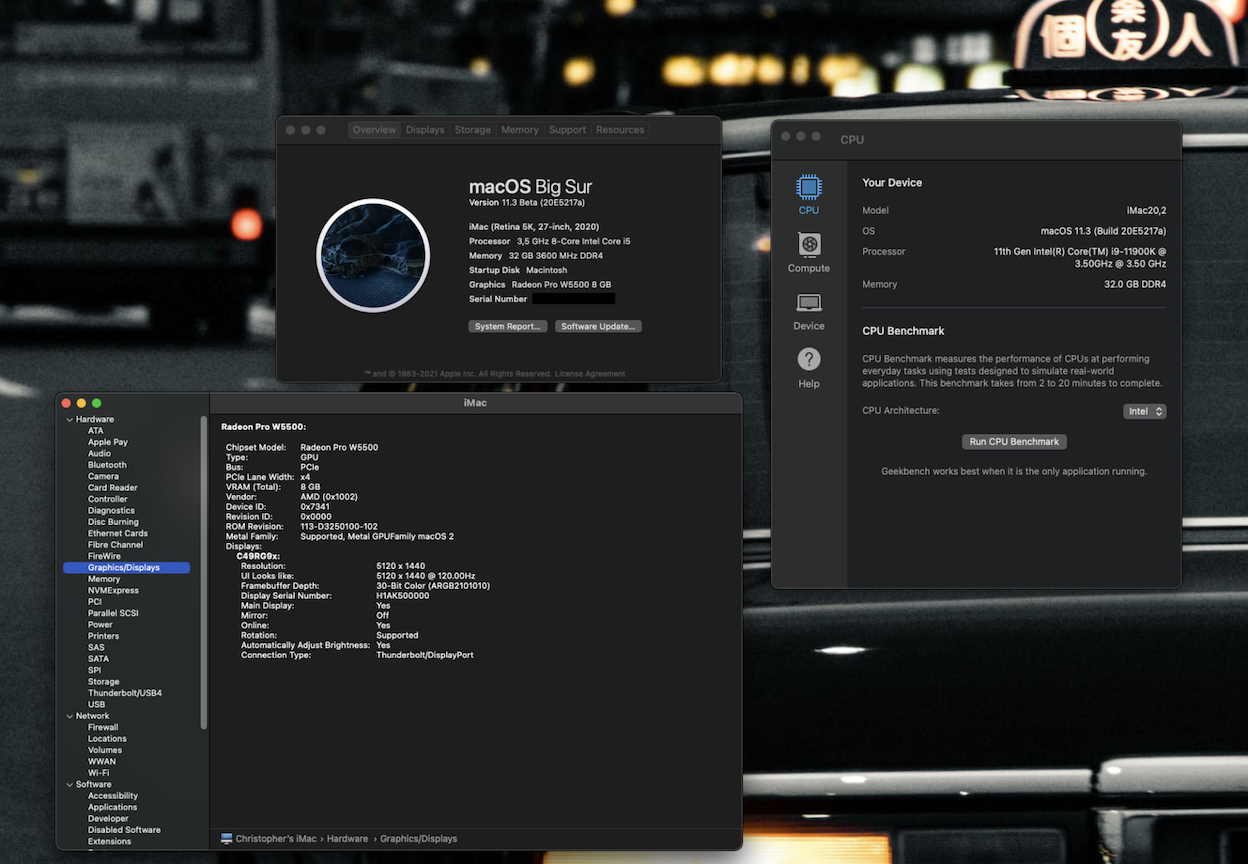
Task: Click the System Information sidebar scrollbar
Action: coord(204,572)
